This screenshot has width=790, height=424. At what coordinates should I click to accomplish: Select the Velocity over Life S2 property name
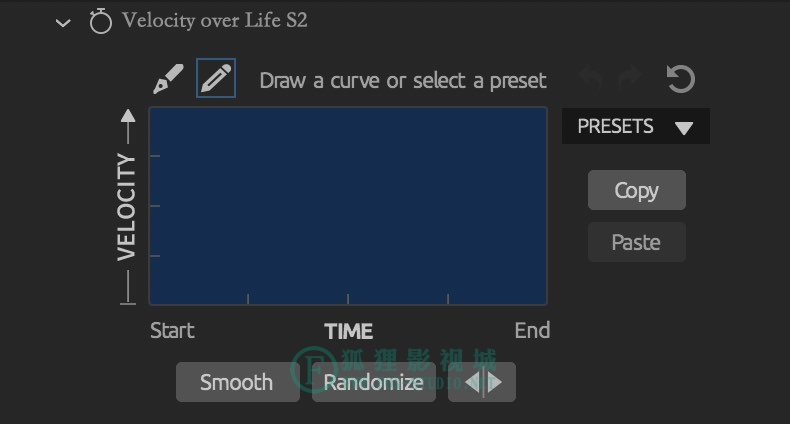[215, 21]
